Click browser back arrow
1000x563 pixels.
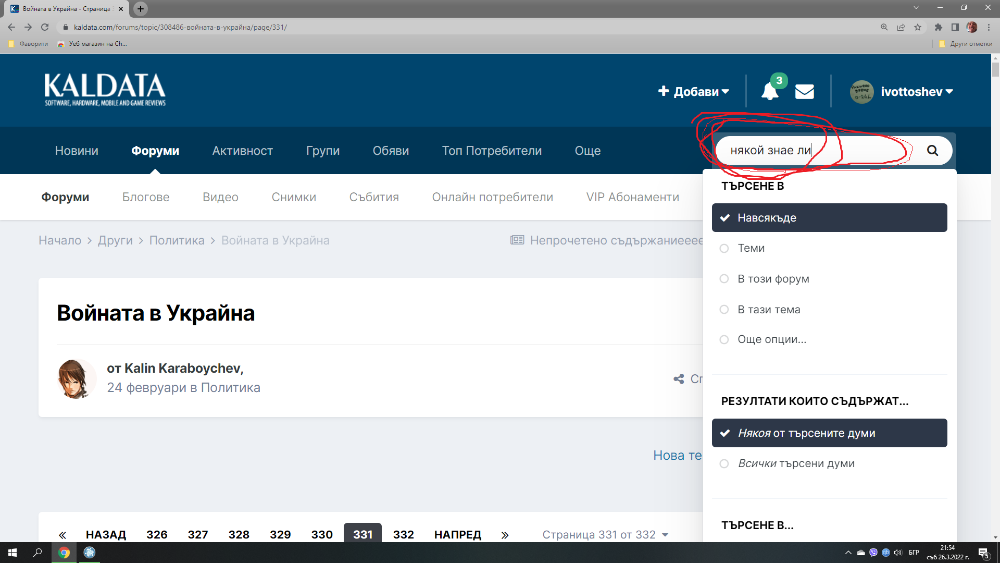pyautogui.click(x=11, y=27)
